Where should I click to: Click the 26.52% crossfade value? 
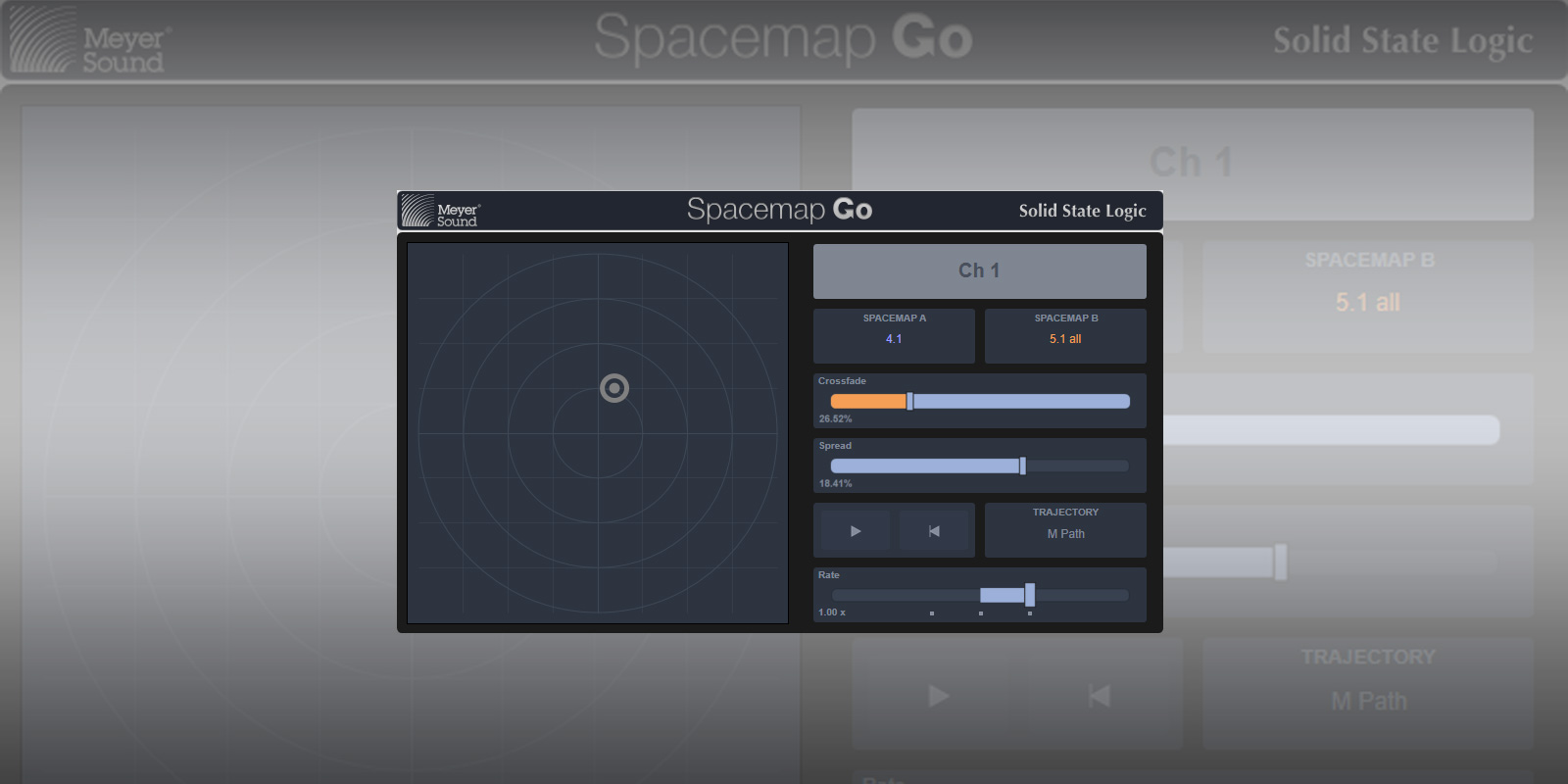click(836, 418)
